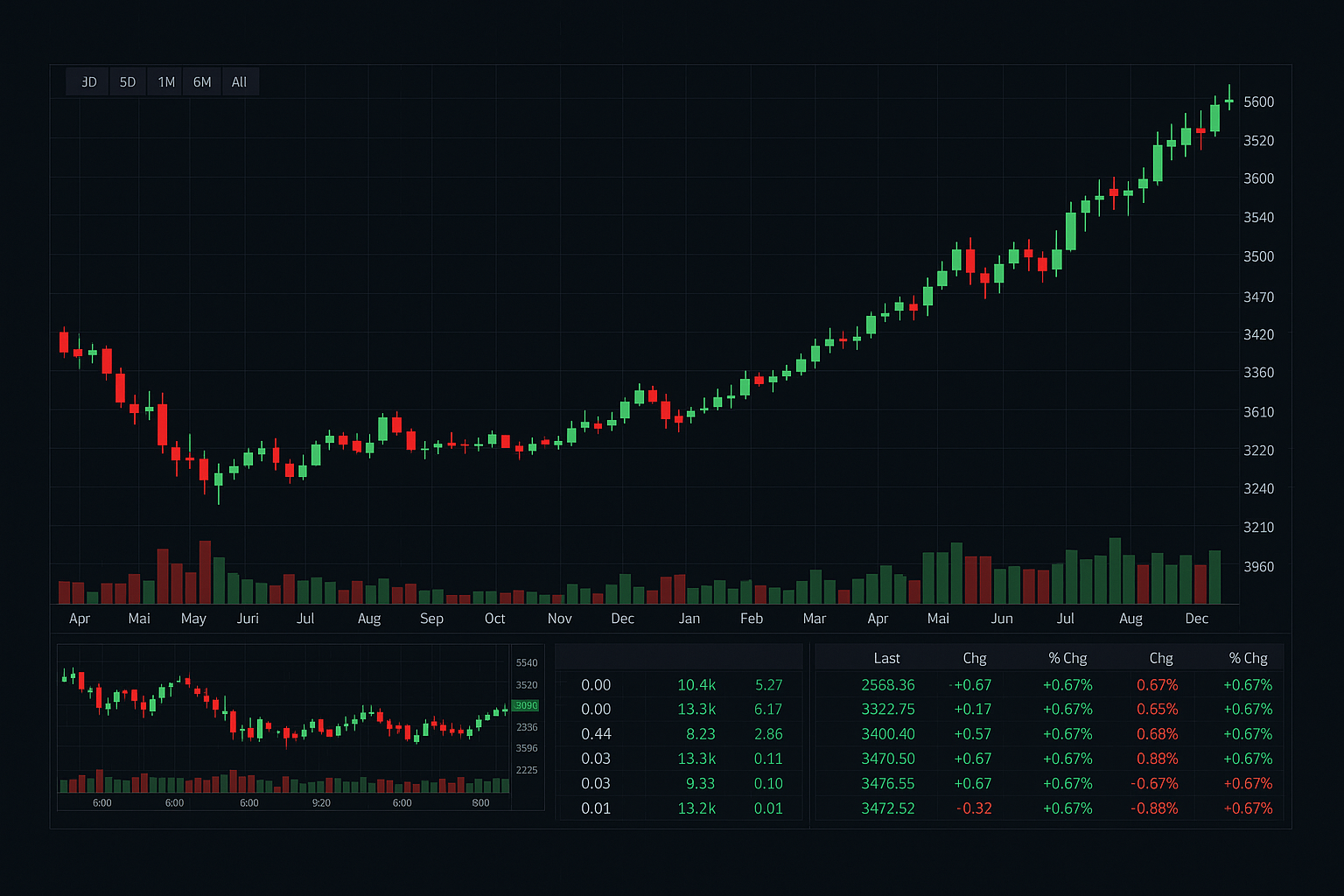This screenshot has height=896, width=1344.
Task: Open the 3322.75 quote row
Action: 887,710
